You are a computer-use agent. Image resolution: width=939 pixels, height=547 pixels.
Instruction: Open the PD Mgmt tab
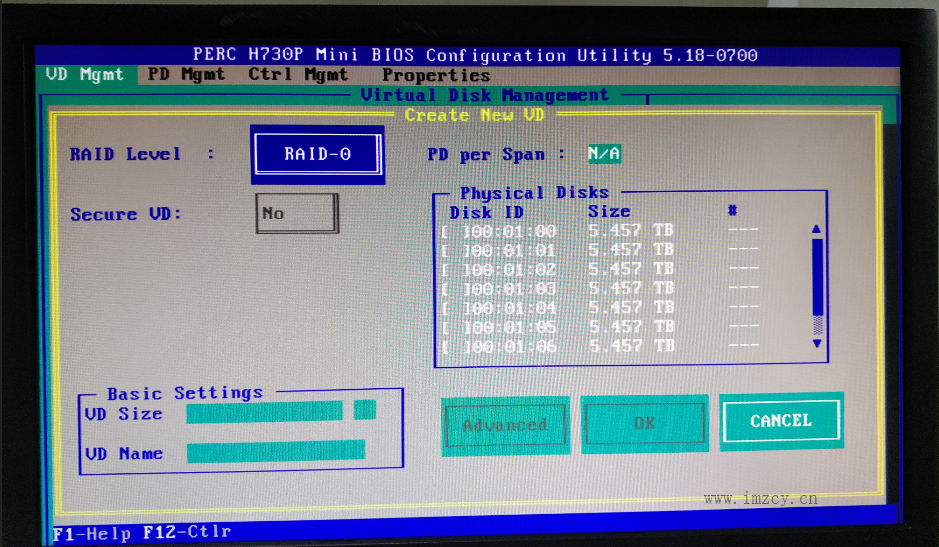pos(186,75)
